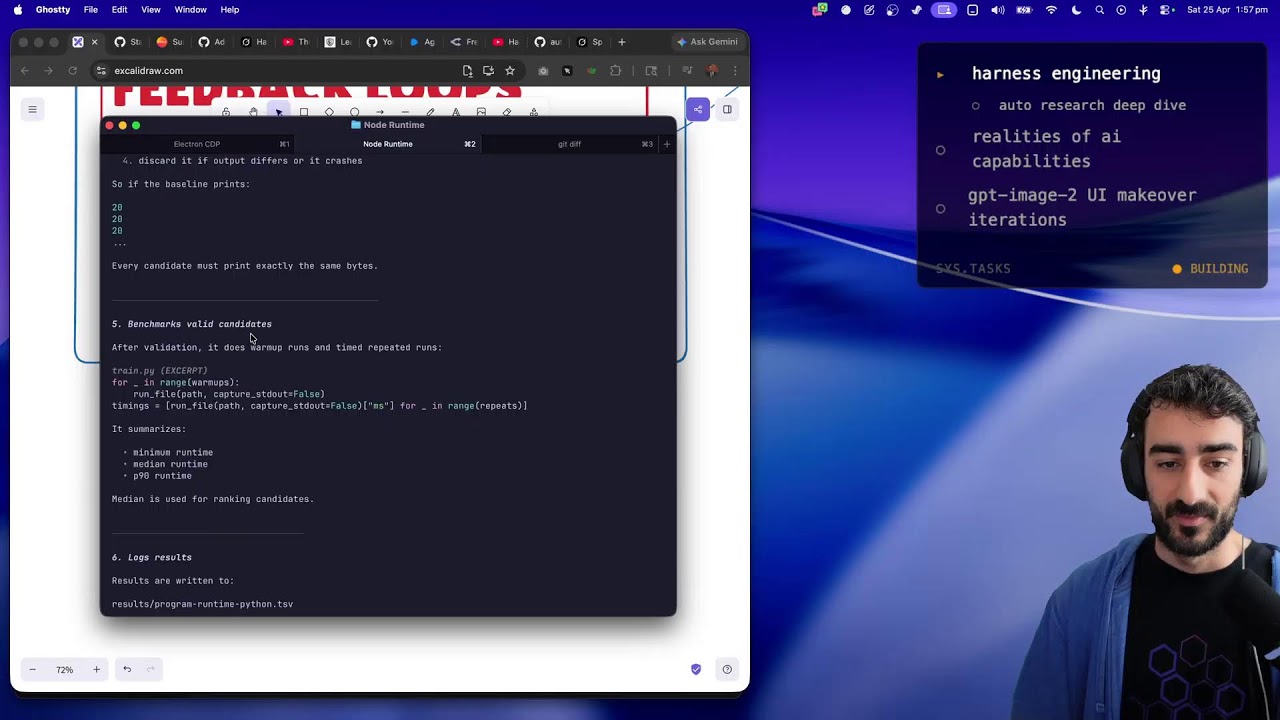The width and height of the screenshot is (1280, 720).
Task: Reload the Excalidraw page in Chrome
Action: point(72,71)
